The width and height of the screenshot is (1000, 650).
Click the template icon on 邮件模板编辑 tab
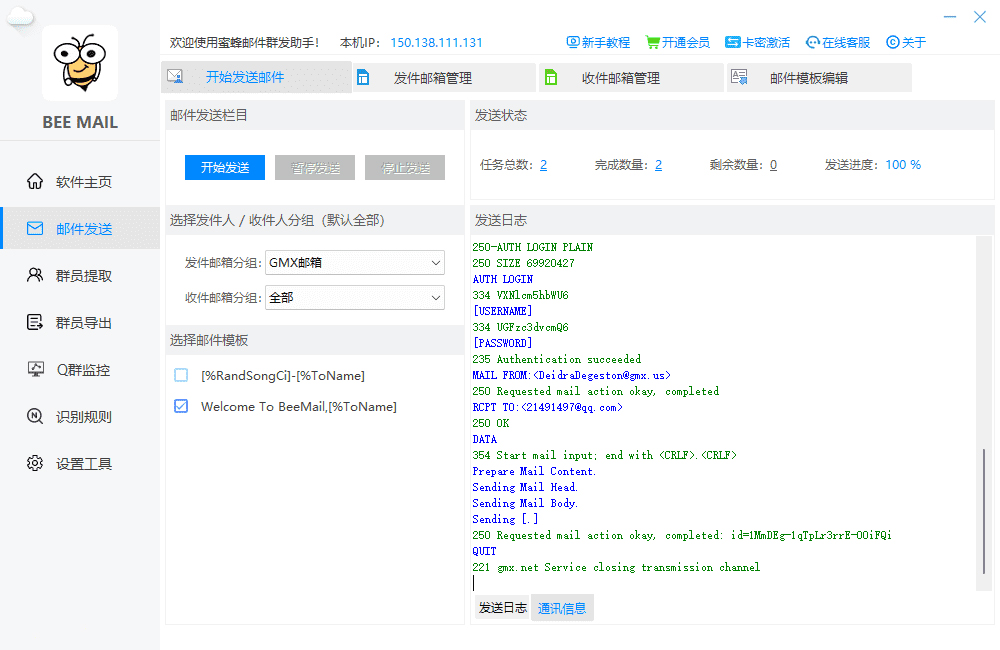[x=739, y=77]
